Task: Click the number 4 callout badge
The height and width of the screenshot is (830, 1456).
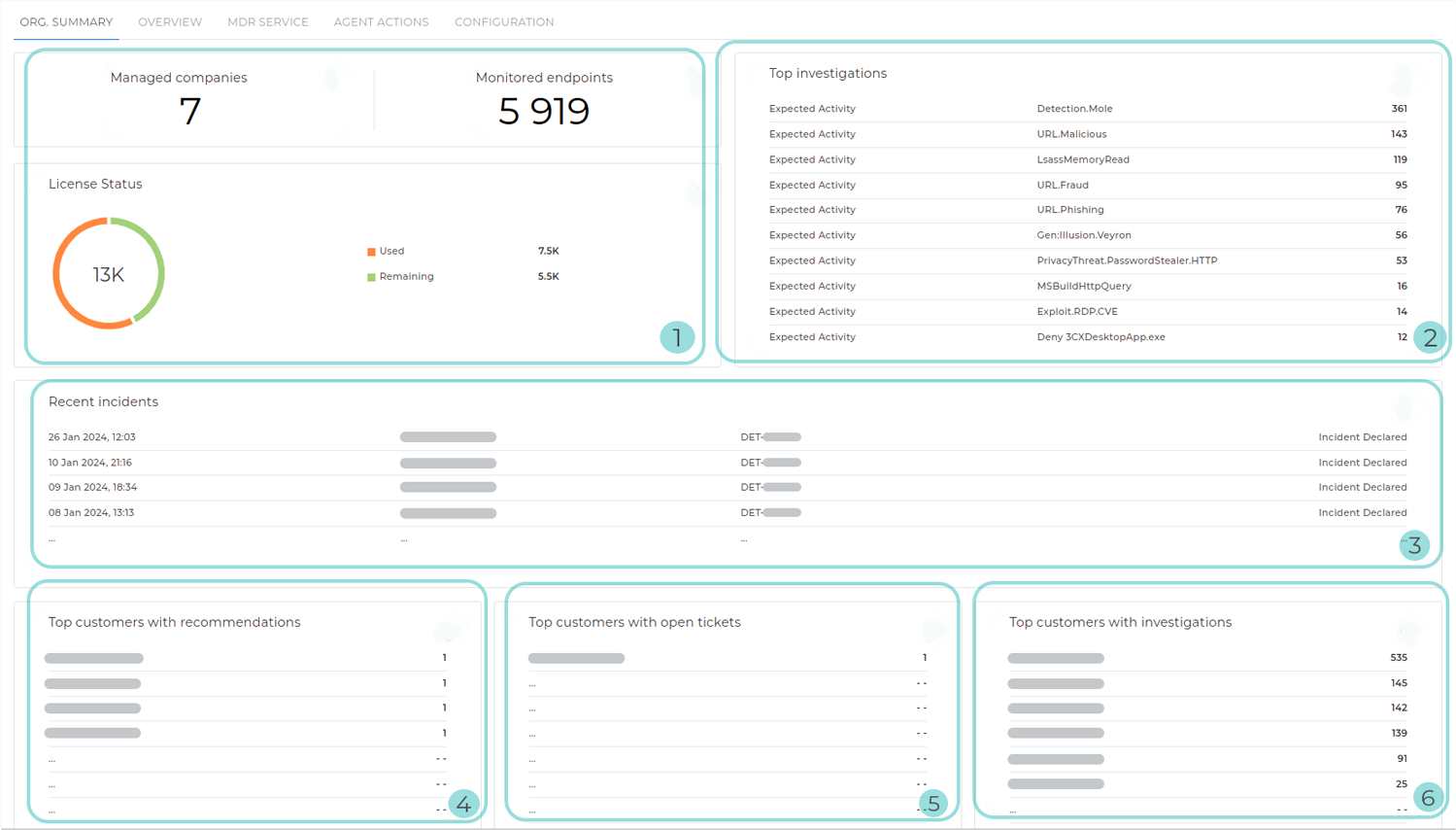Action: pyautogui.click(x=463, y=804)
